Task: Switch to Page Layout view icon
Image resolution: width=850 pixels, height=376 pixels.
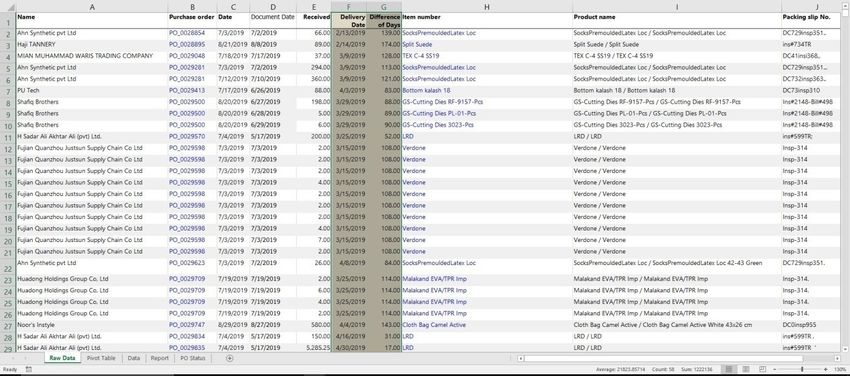Action: [747, 369]
